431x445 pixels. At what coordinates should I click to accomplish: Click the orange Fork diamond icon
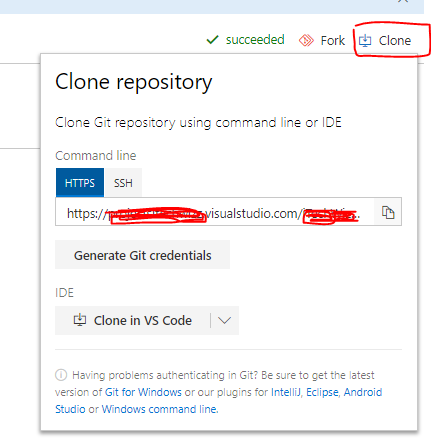pyautogui.click(x=306, y=40)
